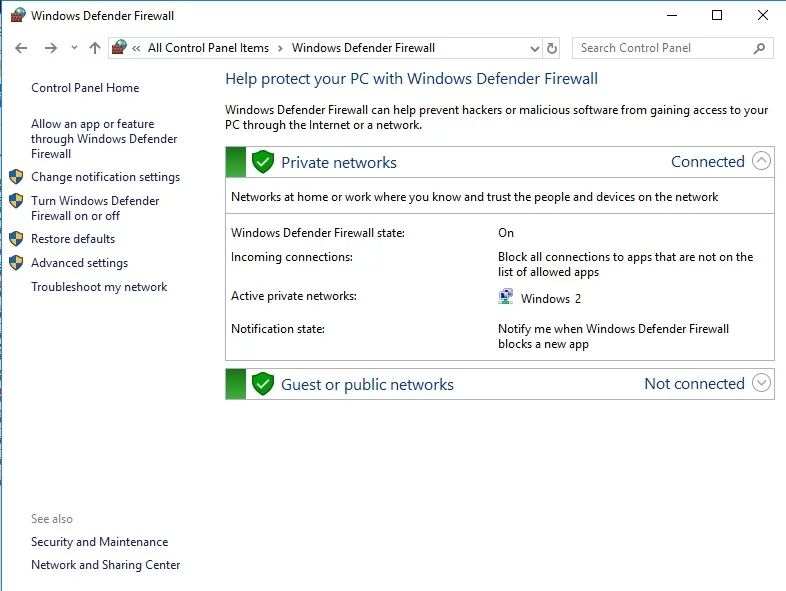
Task: Open address bar history dropdown
Action: click(531, 48)
